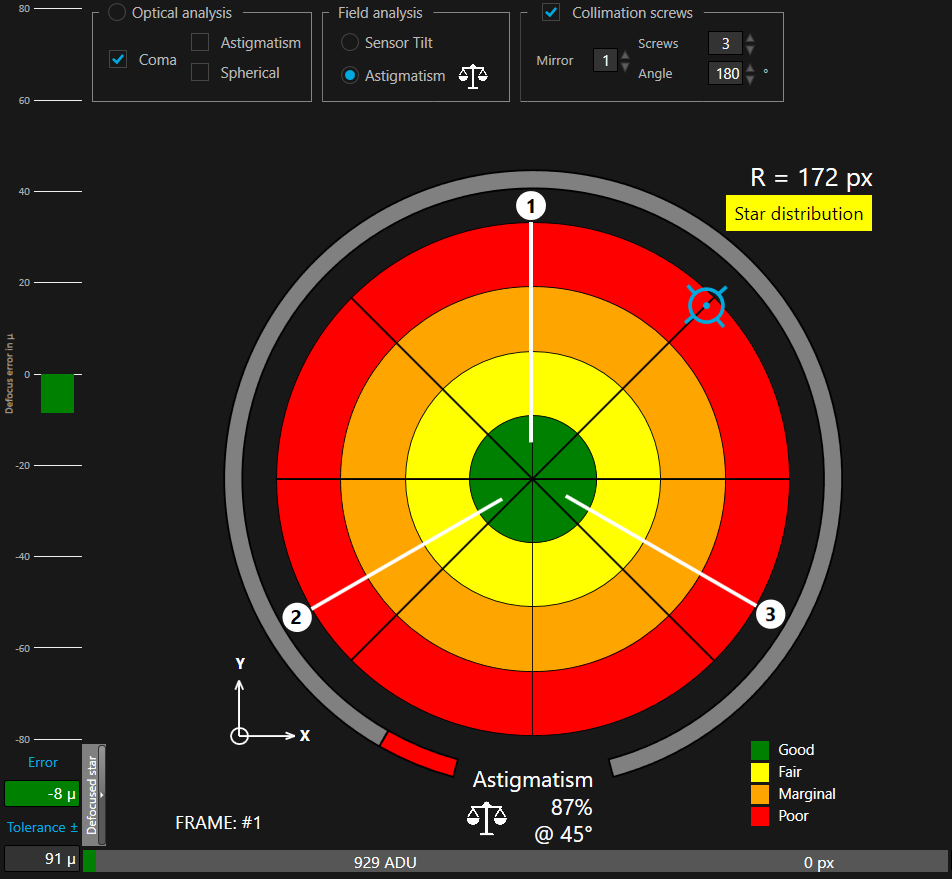
Task: Increase the Mirror number with up arrow
Action: [x=625, y=56]
